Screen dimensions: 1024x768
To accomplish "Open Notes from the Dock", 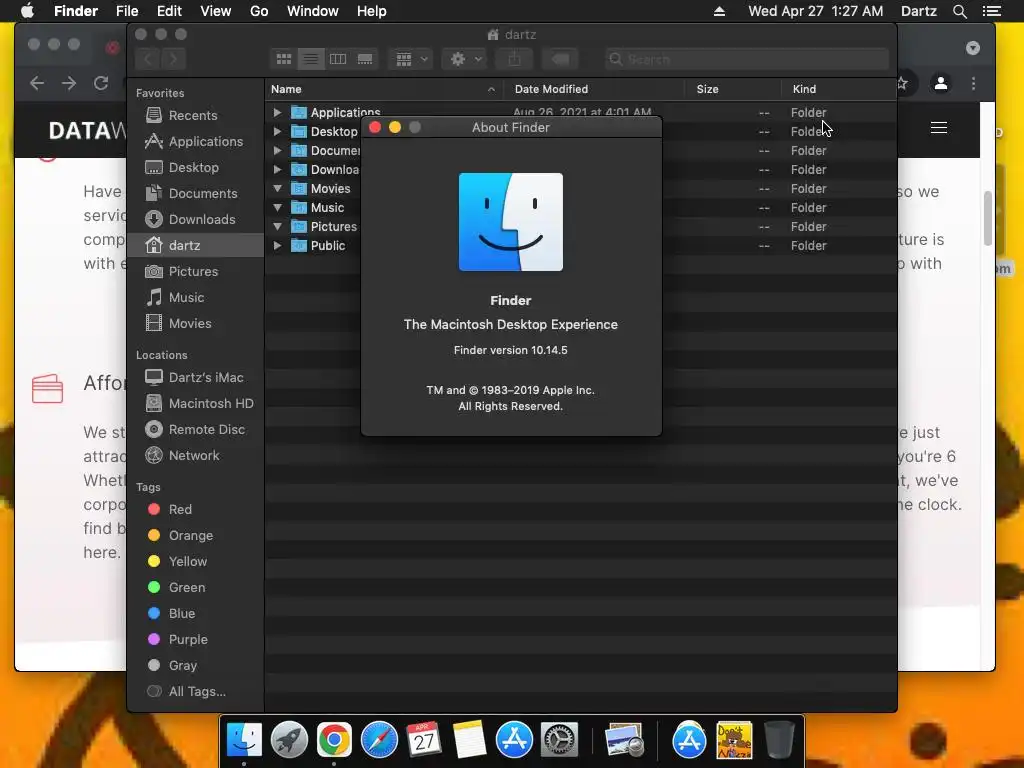I will coord(469,740).
